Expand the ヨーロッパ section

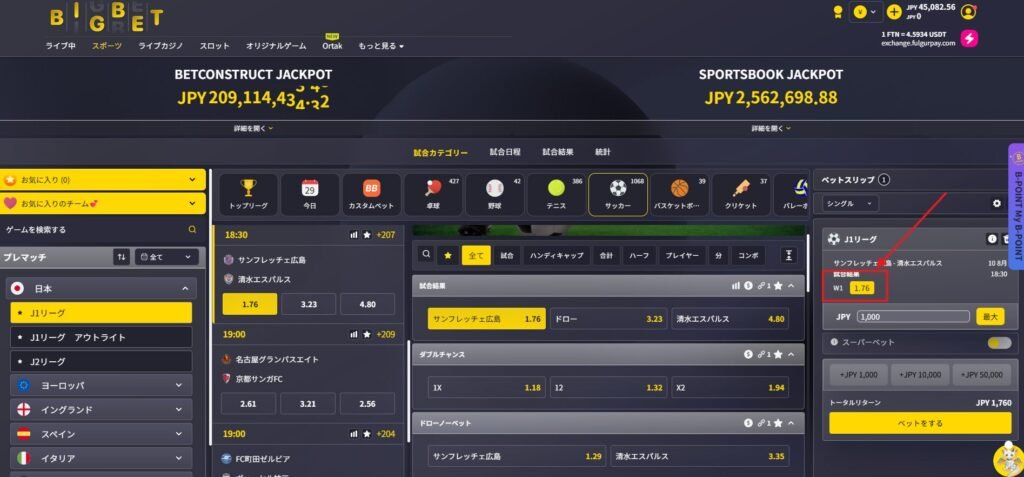[101, 386]
